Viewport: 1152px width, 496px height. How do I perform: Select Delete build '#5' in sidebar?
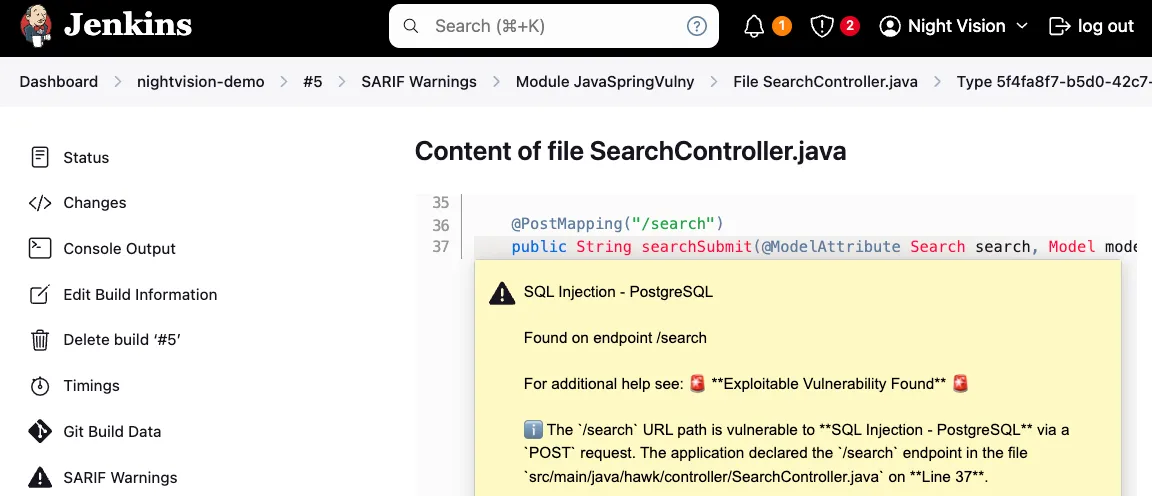pos(122,340)
